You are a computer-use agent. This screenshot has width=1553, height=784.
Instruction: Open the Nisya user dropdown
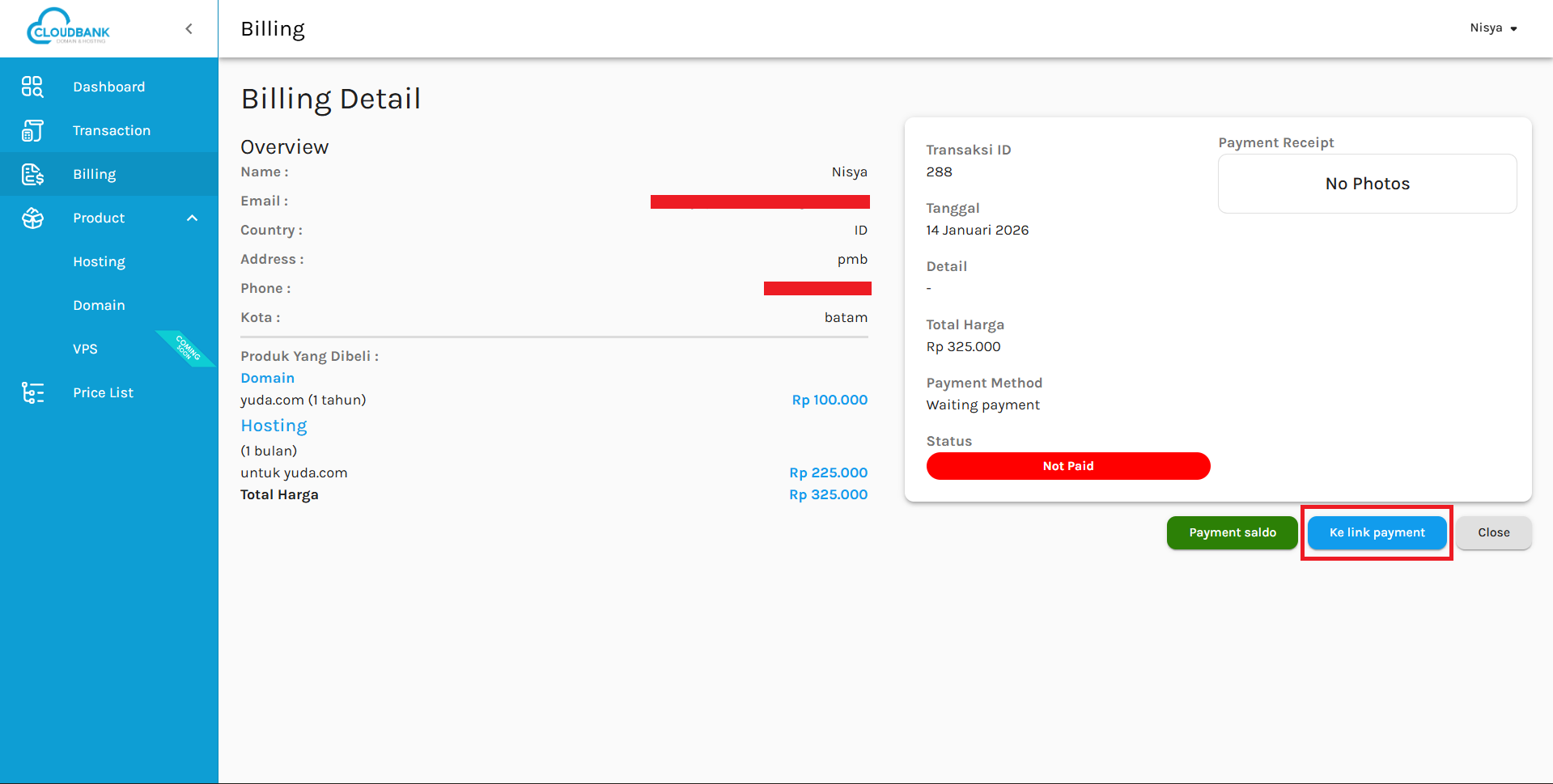click(x=1493, y=28)
